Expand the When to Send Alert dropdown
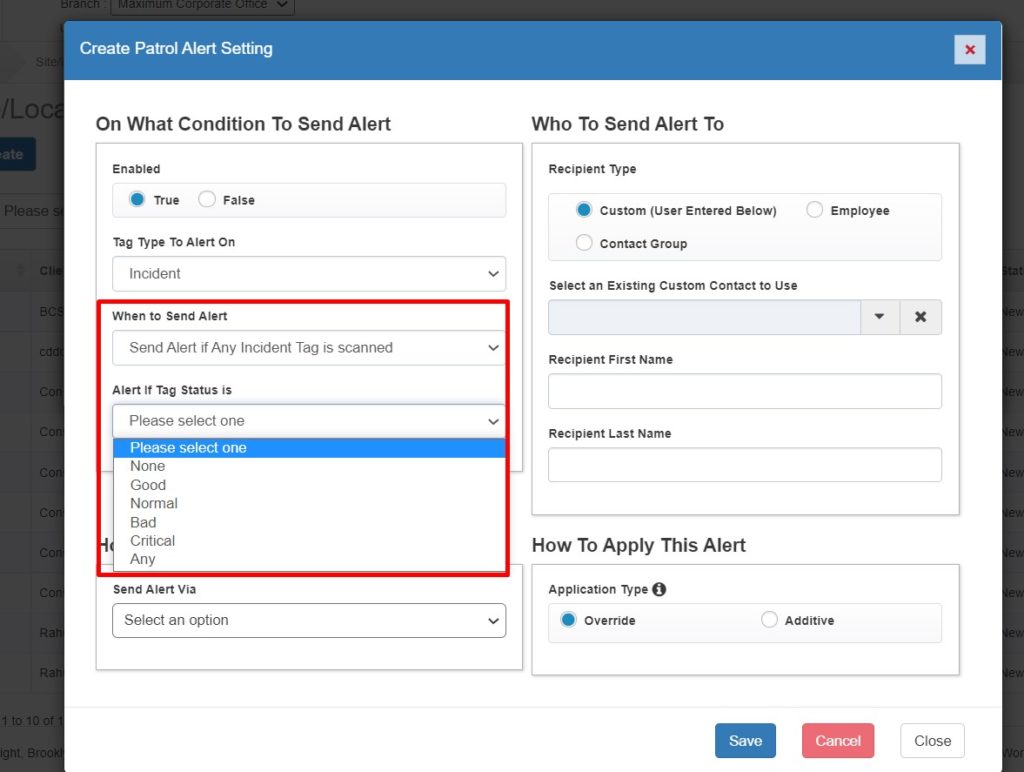The width and height of the screenshot is (1024, 772). pos(308,348)
